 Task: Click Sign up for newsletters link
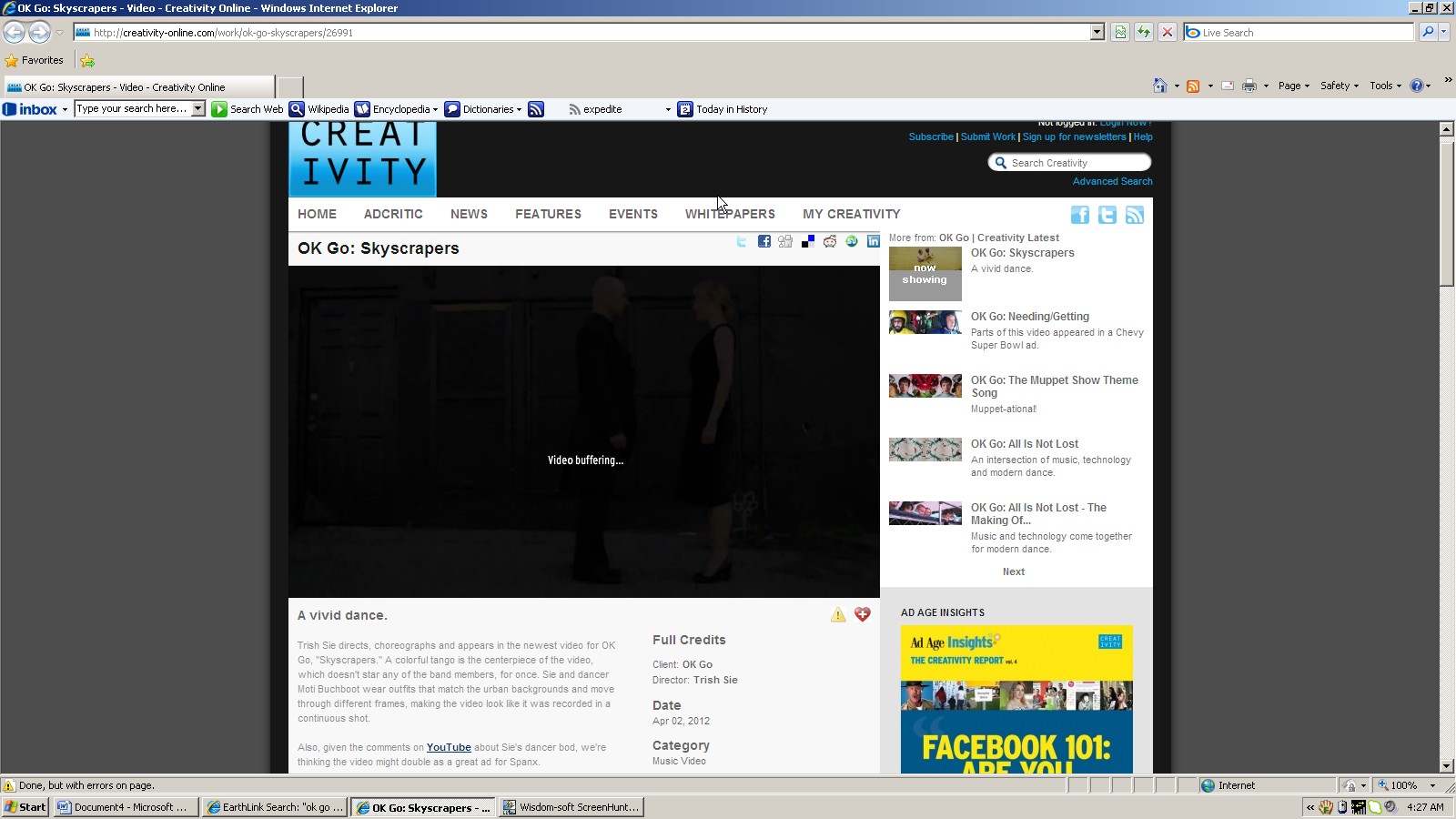click(x=1075, y=136)
